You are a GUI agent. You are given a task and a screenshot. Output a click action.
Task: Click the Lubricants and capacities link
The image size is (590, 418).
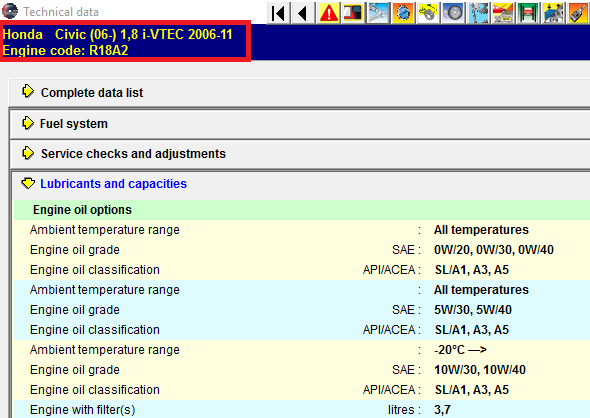coord(113,184)
